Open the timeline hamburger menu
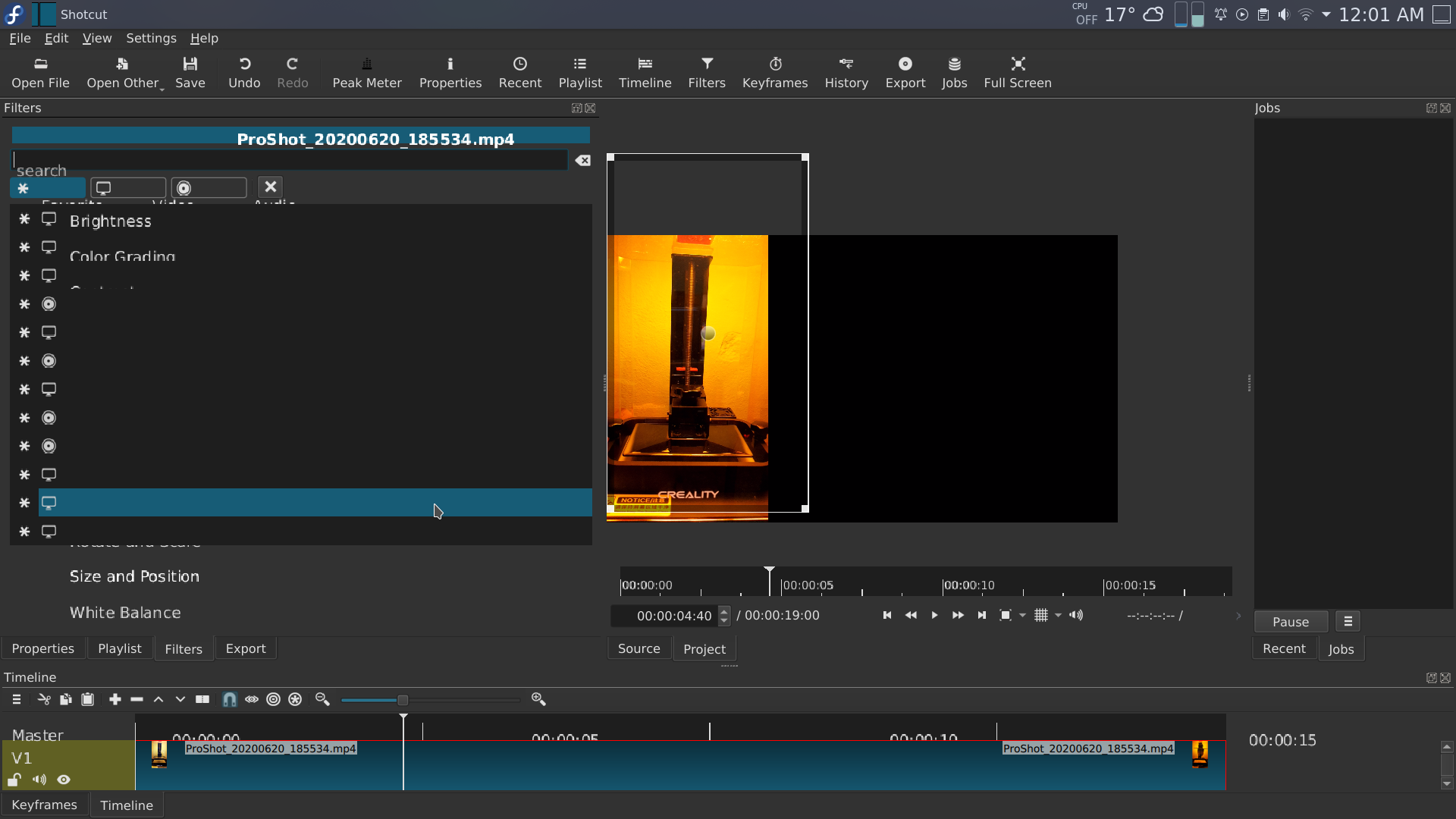 17,699
